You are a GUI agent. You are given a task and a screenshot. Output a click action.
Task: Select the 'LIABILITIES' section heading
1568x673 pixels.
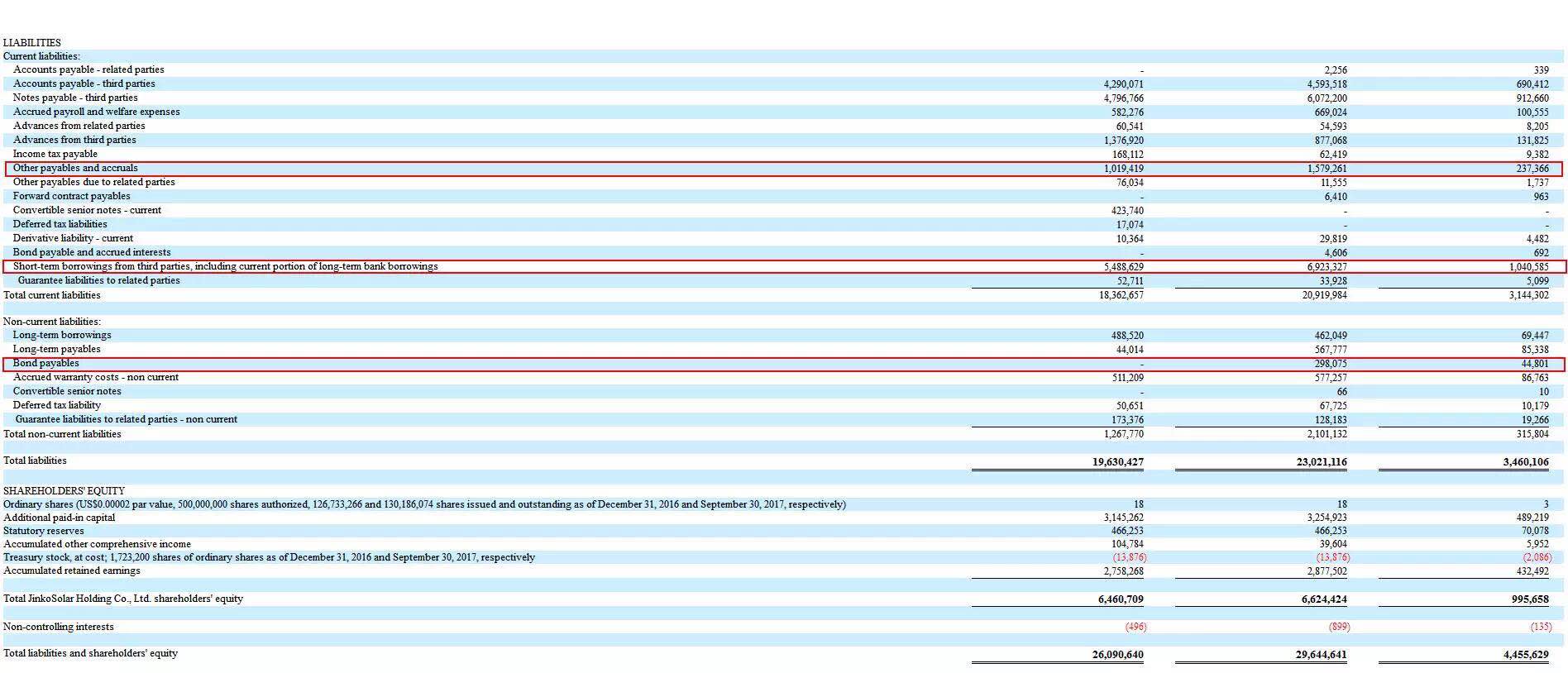tap(32, 42)
